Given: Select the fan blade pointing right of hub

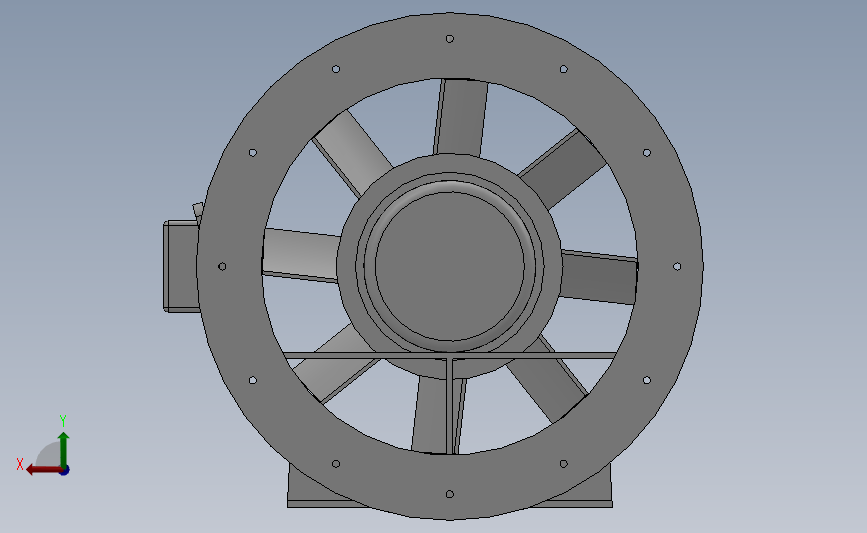Looking at the screenshot, I should [x=599, y=277].
